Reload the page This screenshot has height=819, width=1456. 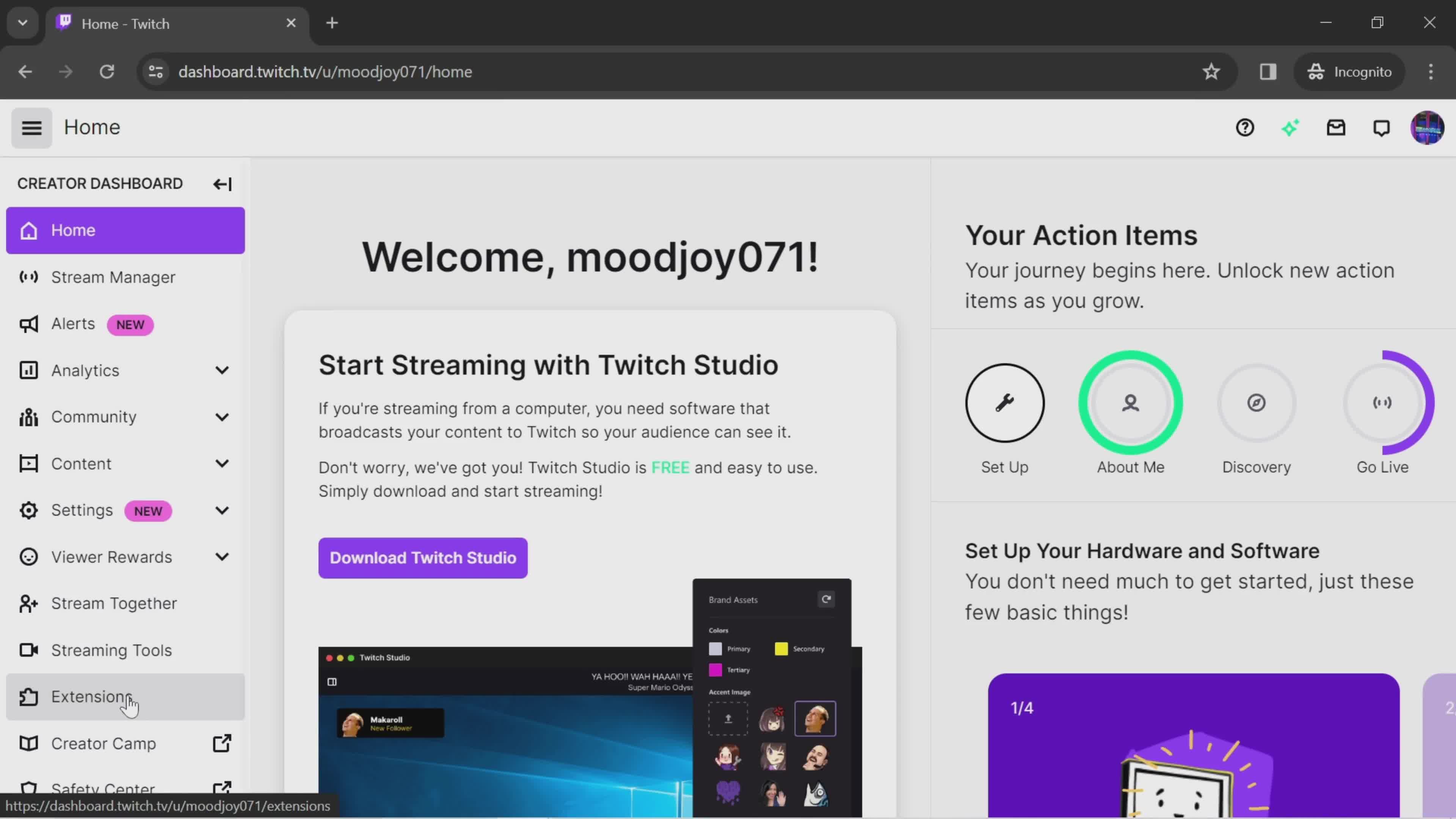tap(107, 72)
